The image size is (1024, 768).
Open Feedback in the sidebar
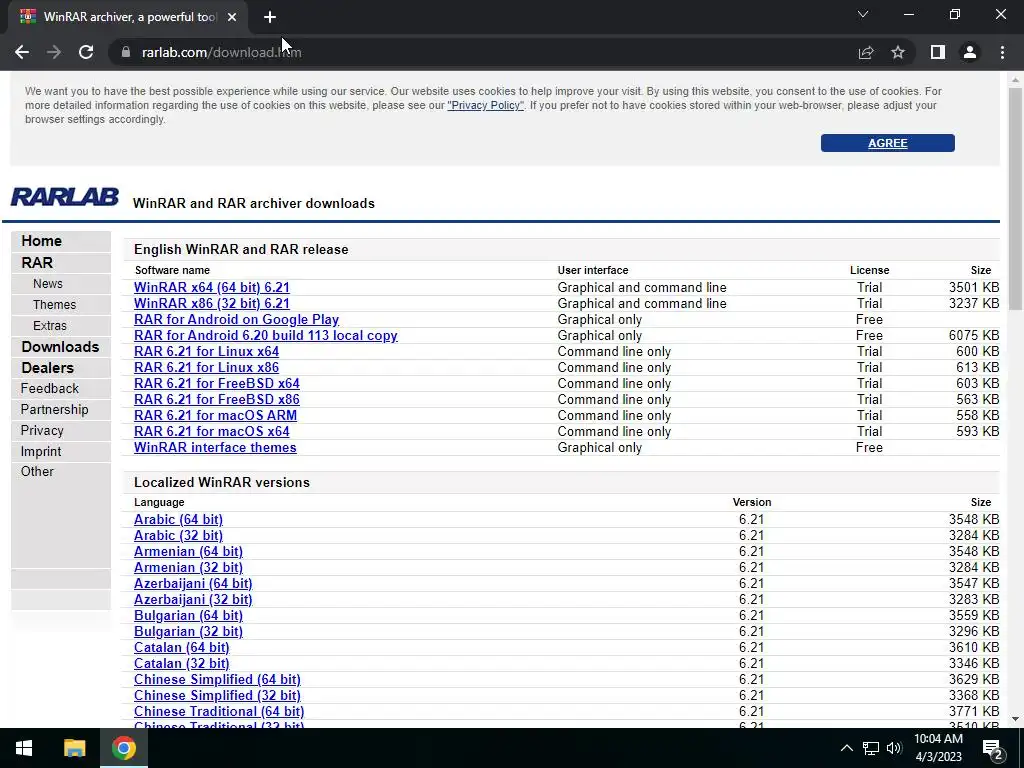point(50,389)
